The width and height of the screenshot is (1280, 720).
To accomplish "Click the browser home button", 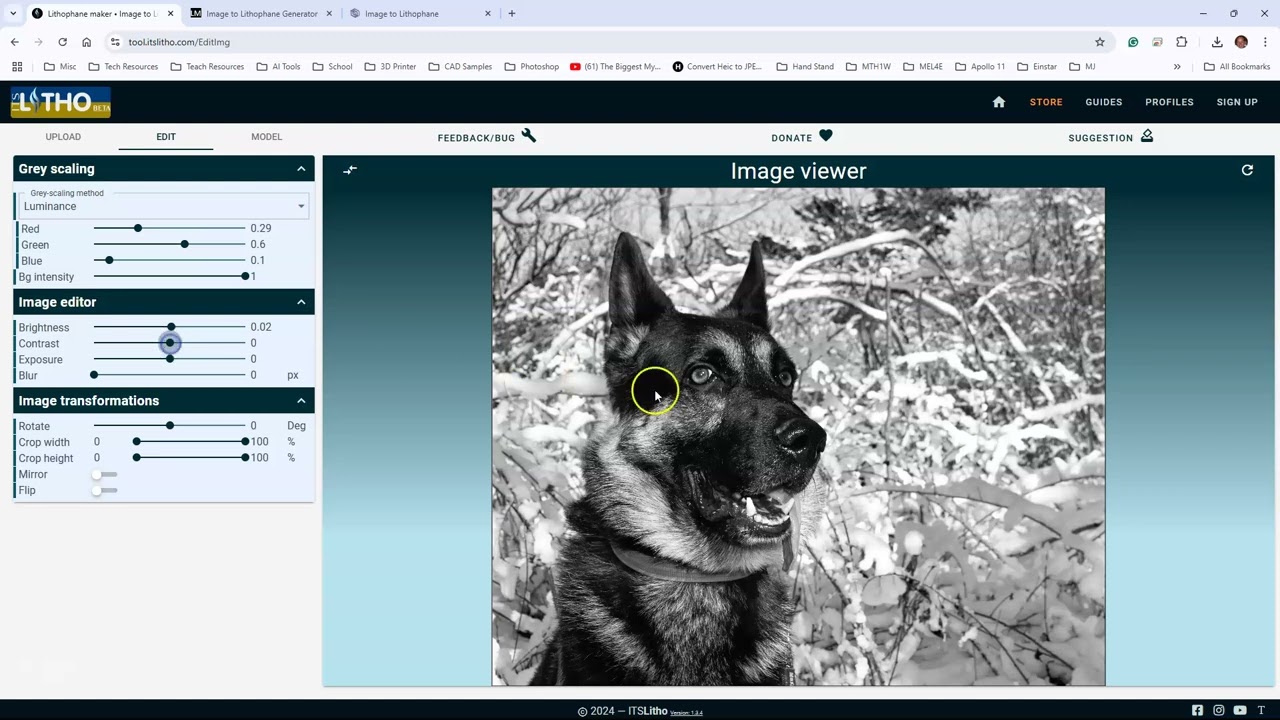I will pos(86,42).
